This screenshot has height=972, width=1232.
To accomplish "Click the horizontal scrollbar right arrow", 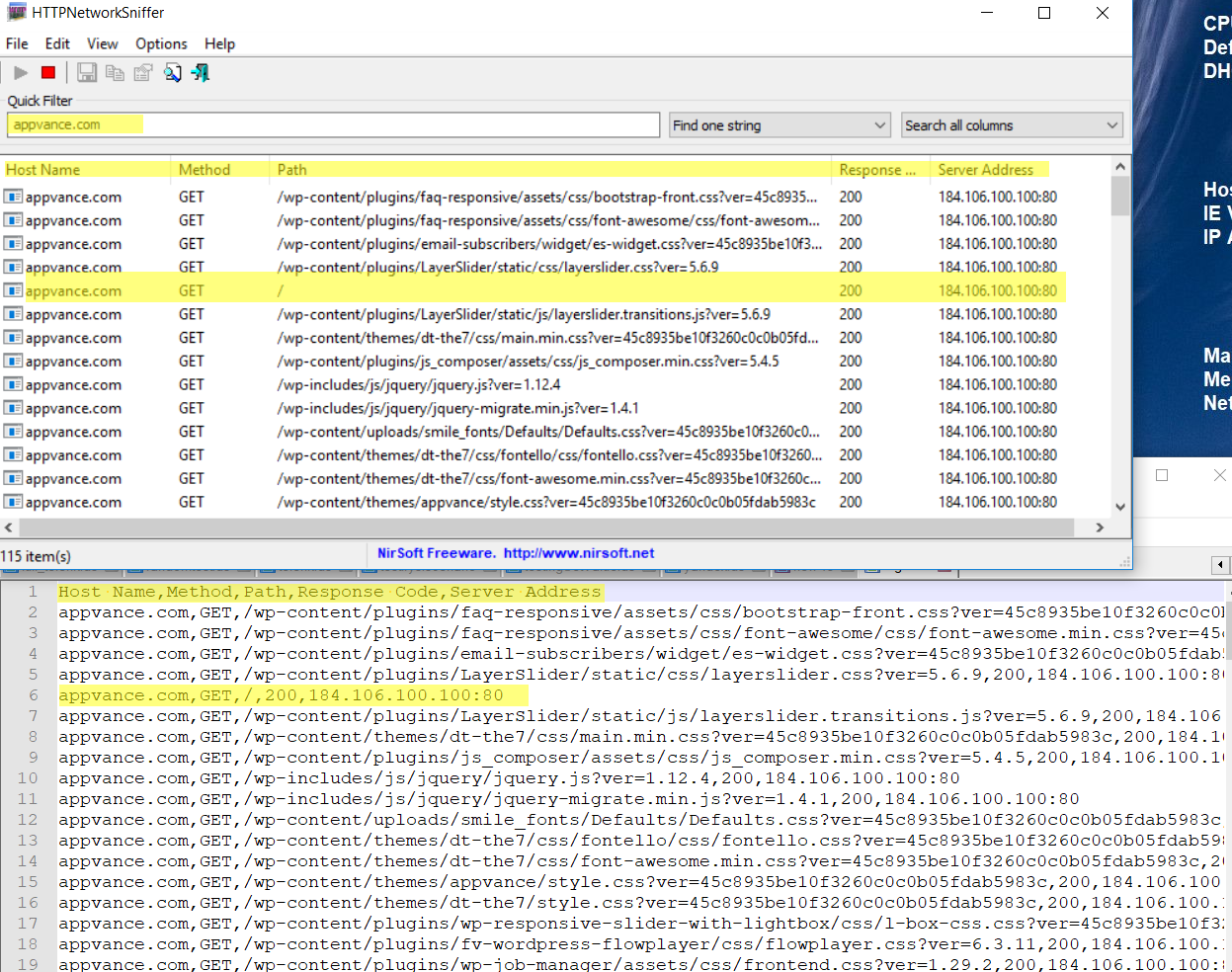I will (1100, 527).
